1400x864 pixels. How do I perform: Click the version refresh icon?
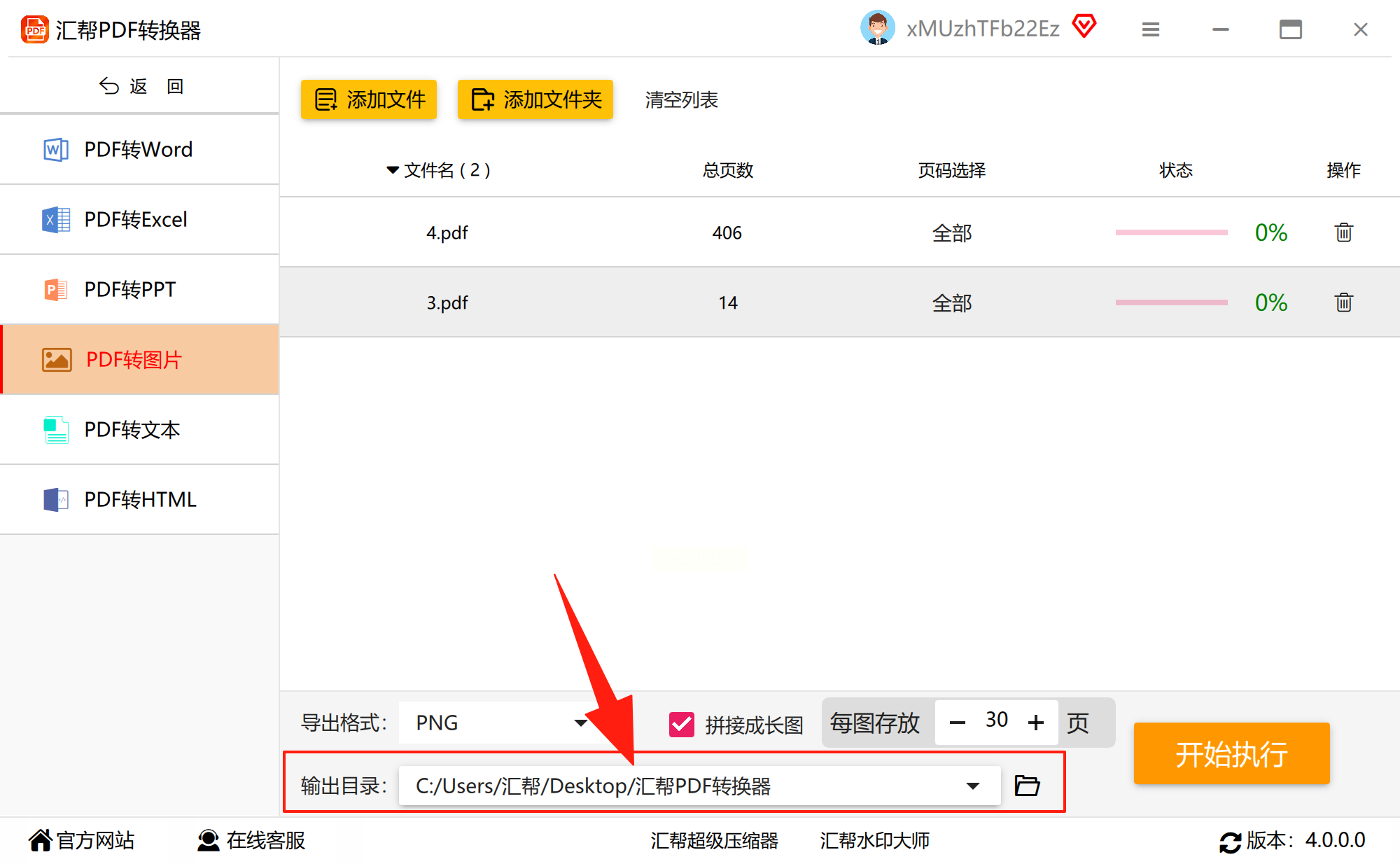click(1230, 842)
